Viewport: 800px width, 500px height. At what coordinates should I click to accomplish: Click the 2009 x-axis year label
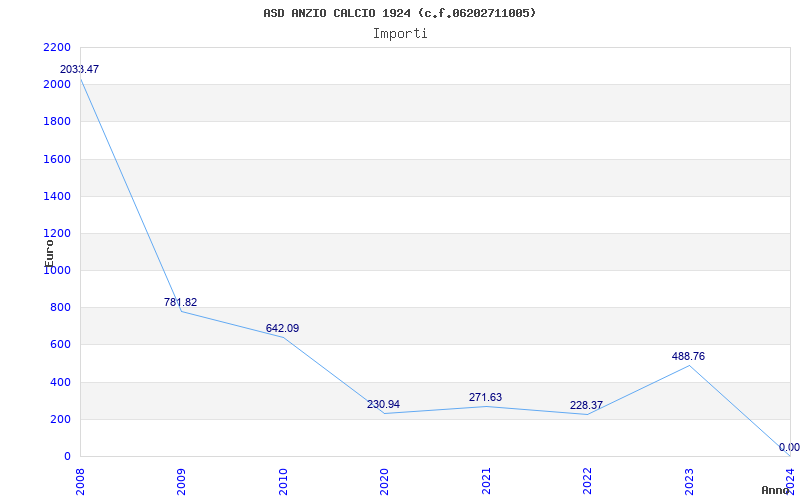pos(181,481)
